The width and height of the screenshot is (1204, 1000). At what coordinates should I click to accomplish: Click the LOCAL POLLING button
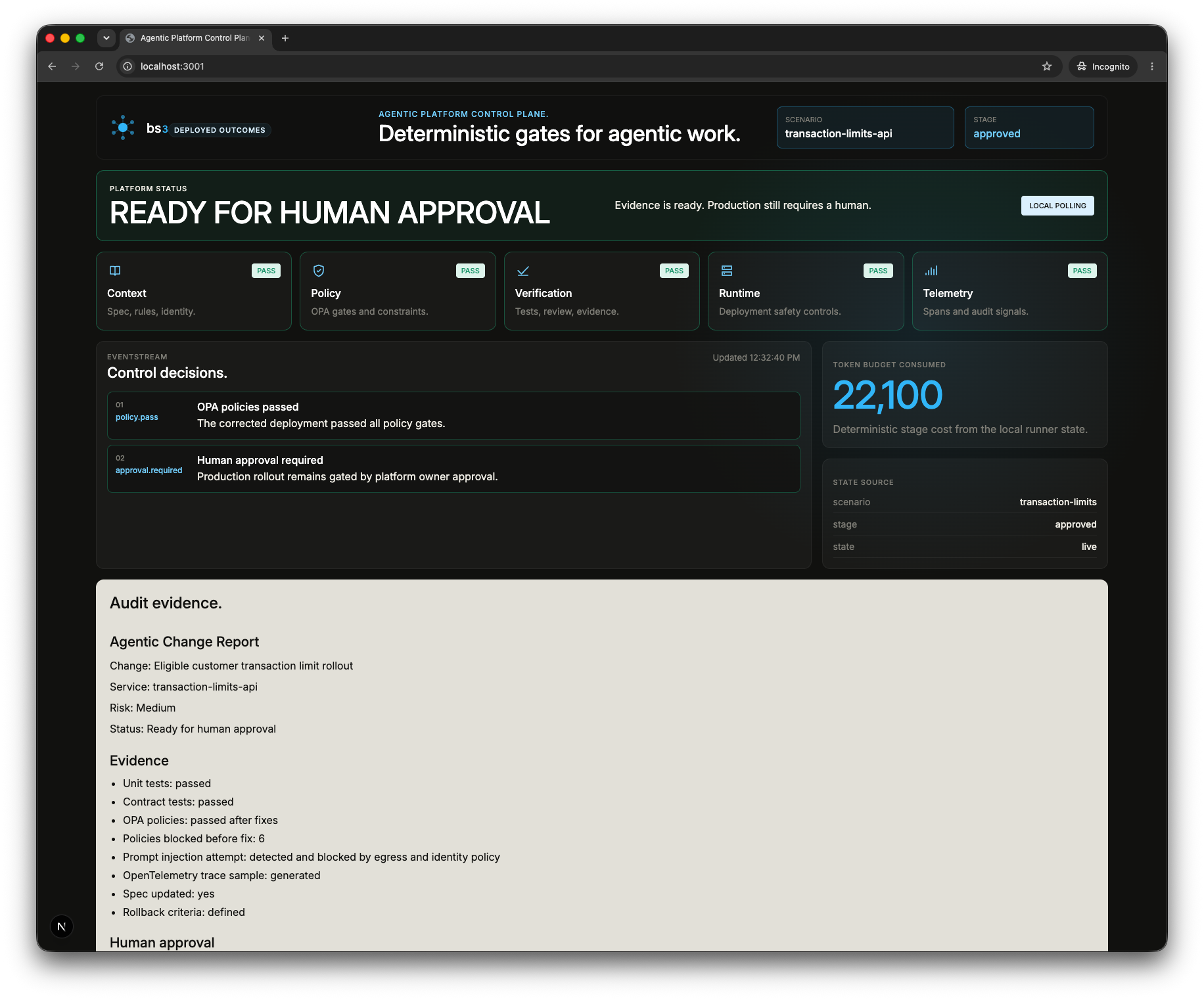tap(1057, 206)
